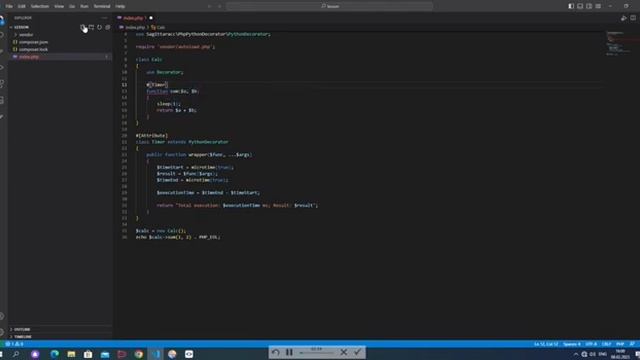Click line 11 #[Timer] attribute text
The height and width of the screenshot is (360, 640).
pyautogui.click(x=157, y=85)
